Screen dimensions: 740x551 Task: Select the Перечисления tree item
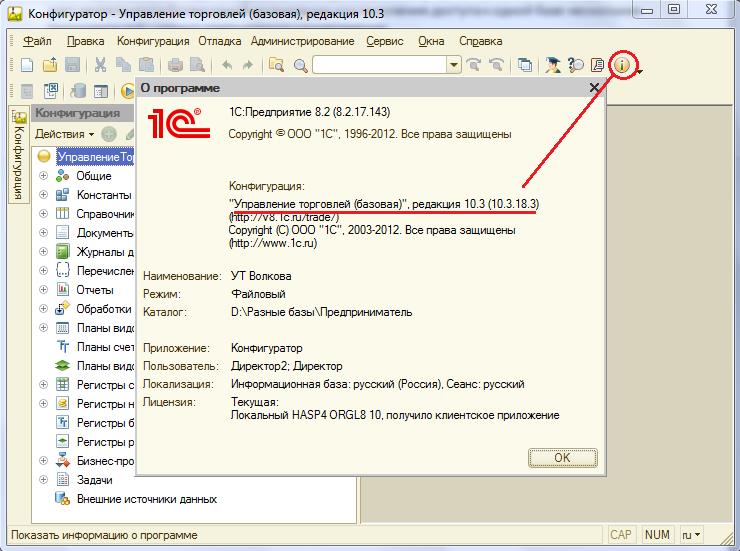(x=105, y=271)
